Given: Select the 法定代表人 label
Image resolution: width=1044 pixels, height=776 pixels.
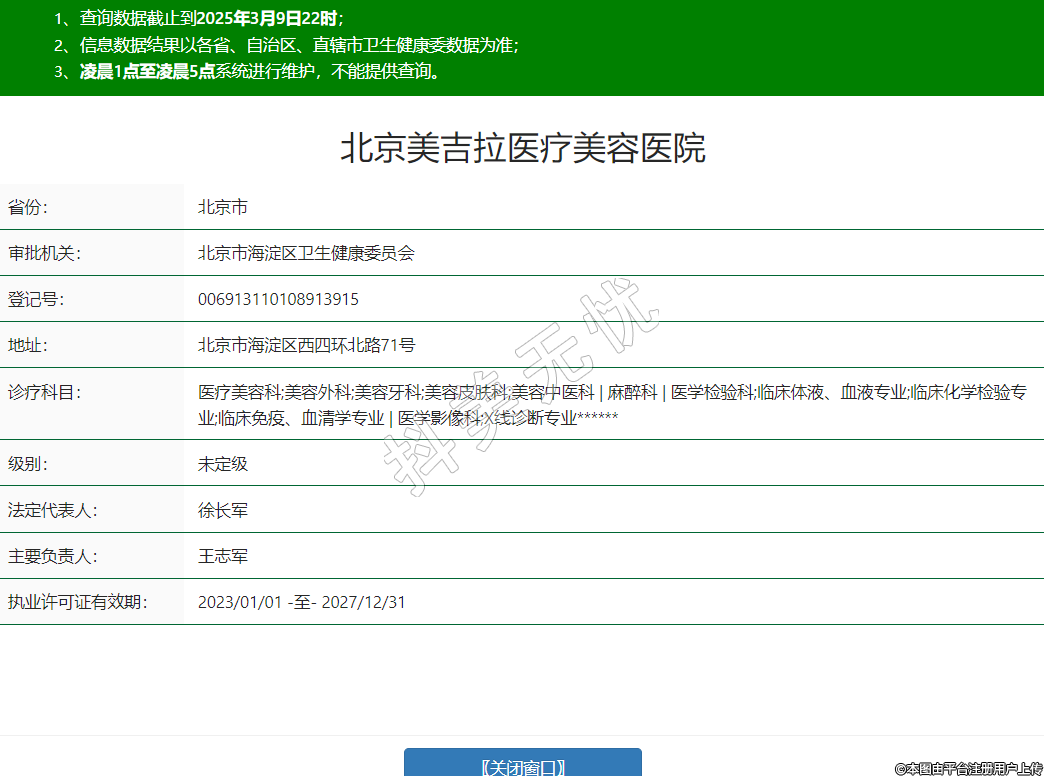Looking at the screenshot, I should click(52, 510).
